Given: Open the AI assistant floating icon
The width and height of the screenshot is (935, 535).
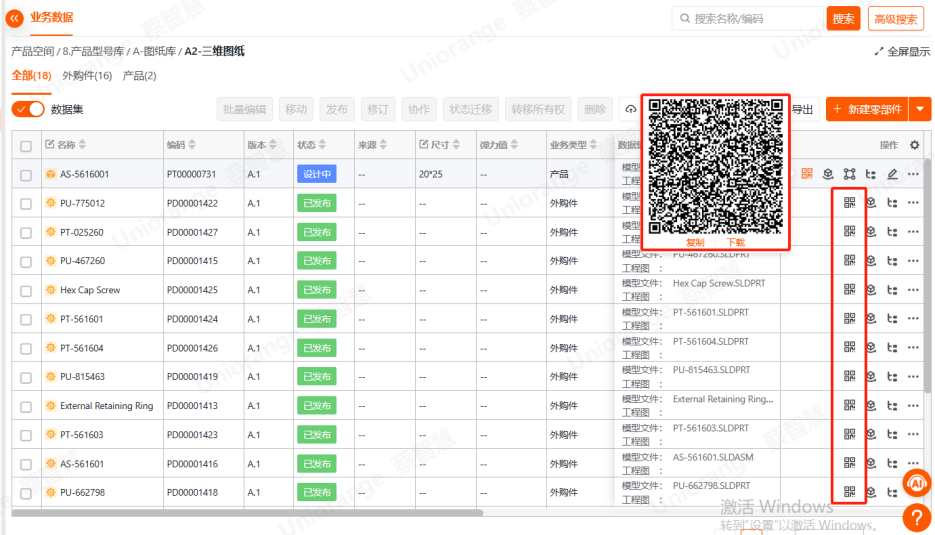Looking at the screenshot, I should tap(917, 483).
